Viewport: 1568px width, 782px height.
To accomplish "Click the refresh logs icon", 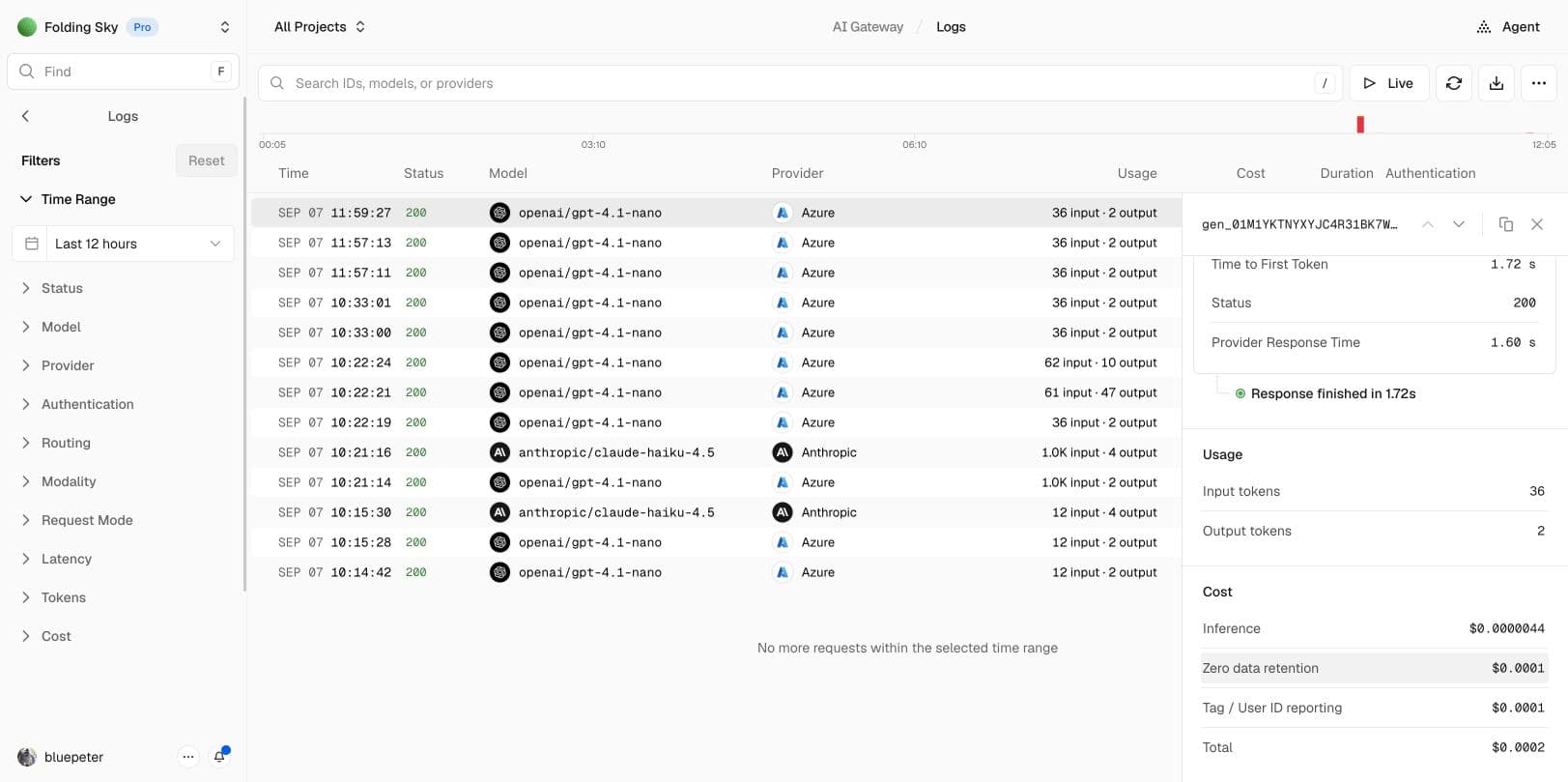I will point(1453,83).
